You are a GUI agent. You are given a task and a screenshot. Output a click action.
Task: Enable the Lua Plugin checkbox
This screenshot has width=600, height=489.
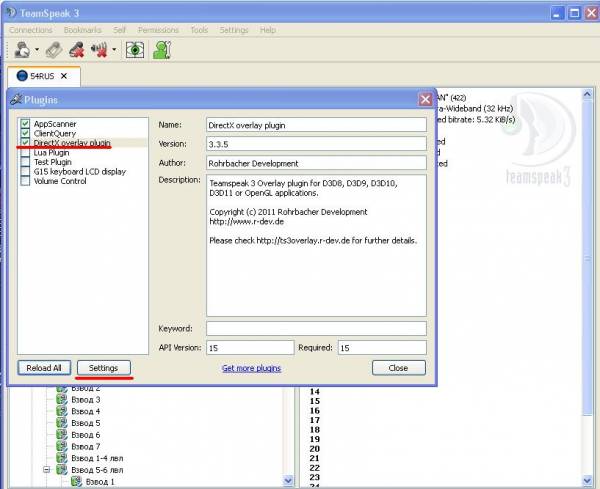coord(25,152)
